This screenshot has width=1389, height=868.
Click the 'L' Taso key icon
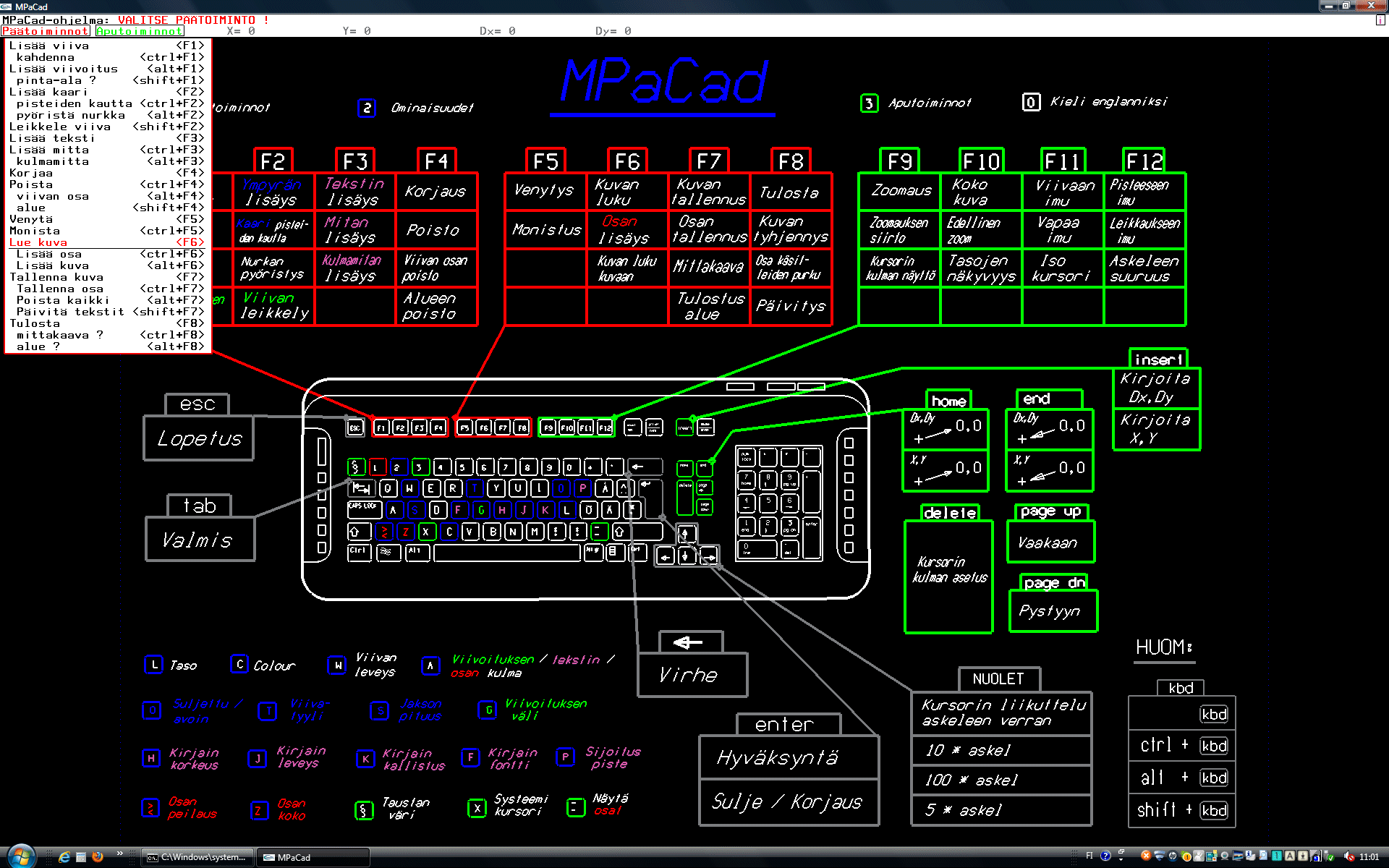click(154, 665)
